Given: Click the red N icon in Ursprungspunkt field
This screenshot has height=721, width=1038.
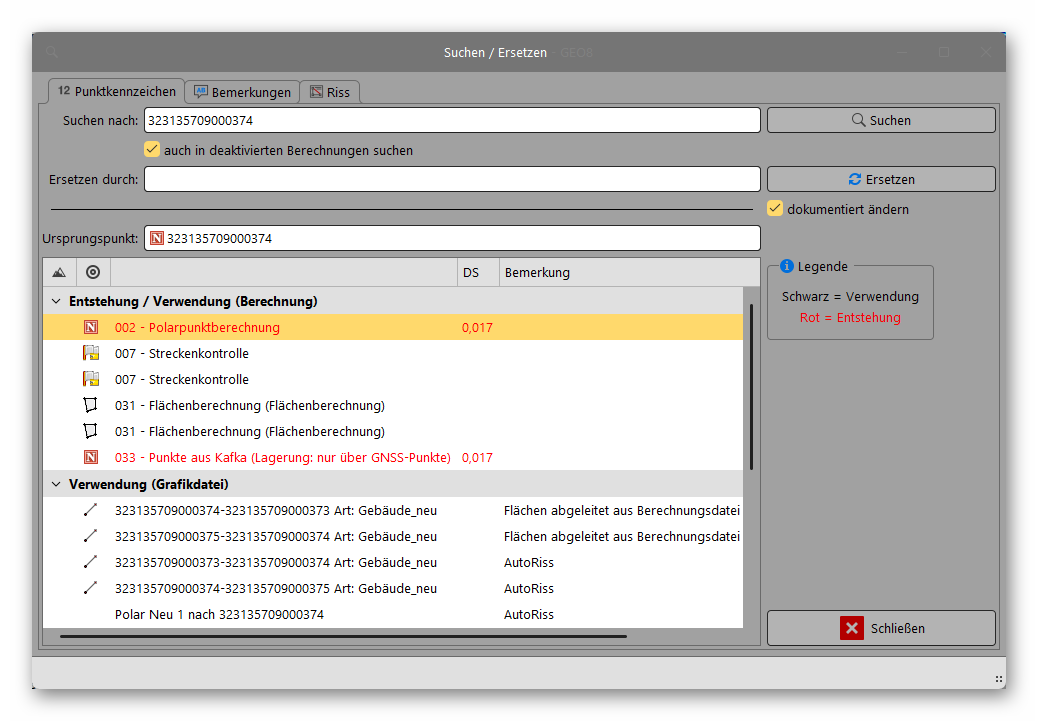Looking at the screenshot, I should 157,238.
